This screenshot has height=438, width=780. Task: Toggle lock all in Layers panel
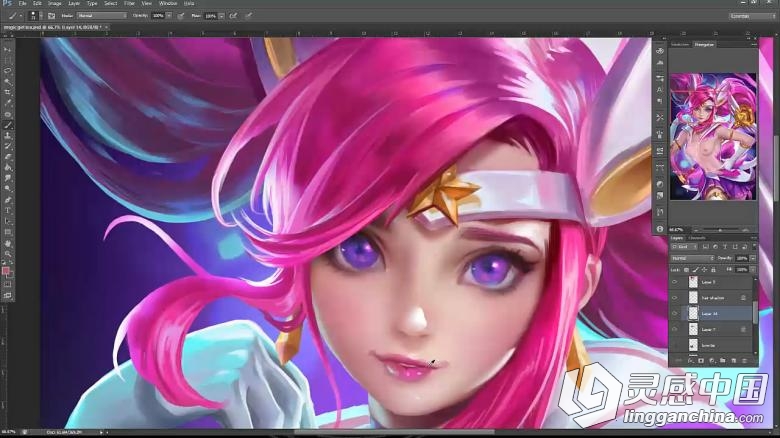[x=713, y=270]
